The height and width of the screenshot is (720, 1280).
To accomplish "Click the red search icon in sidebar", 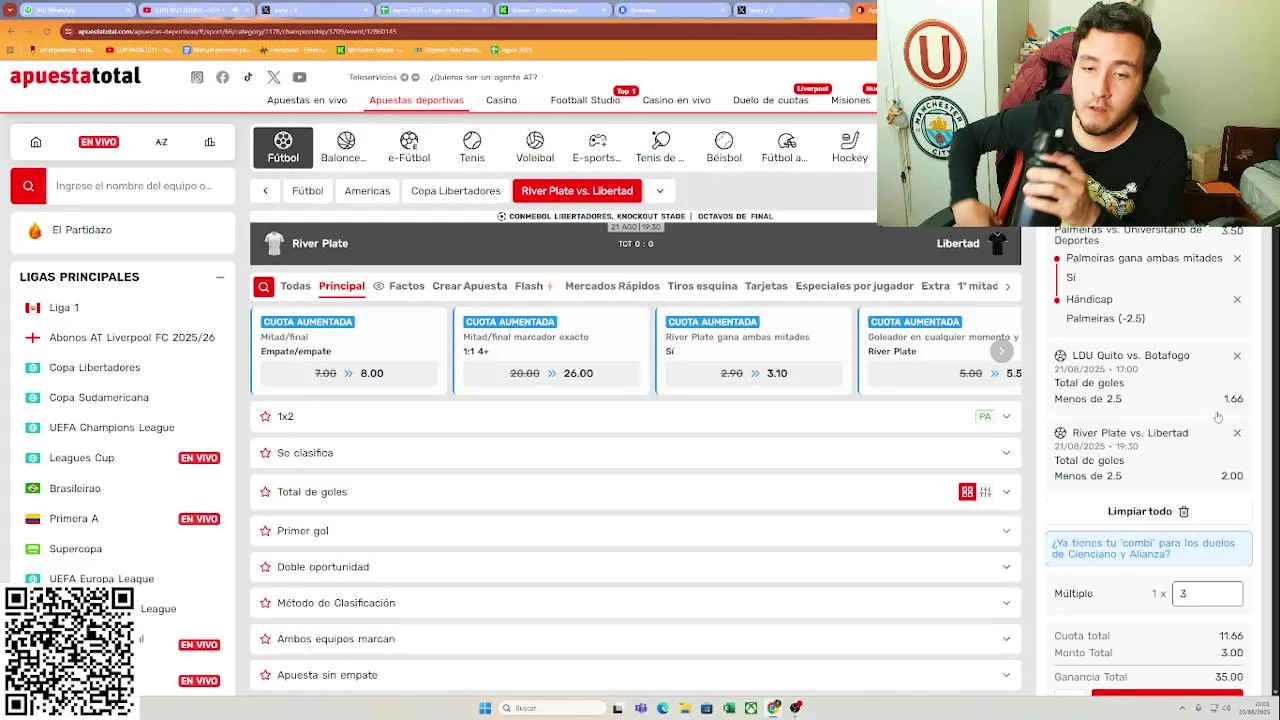I will click(28, 186).
